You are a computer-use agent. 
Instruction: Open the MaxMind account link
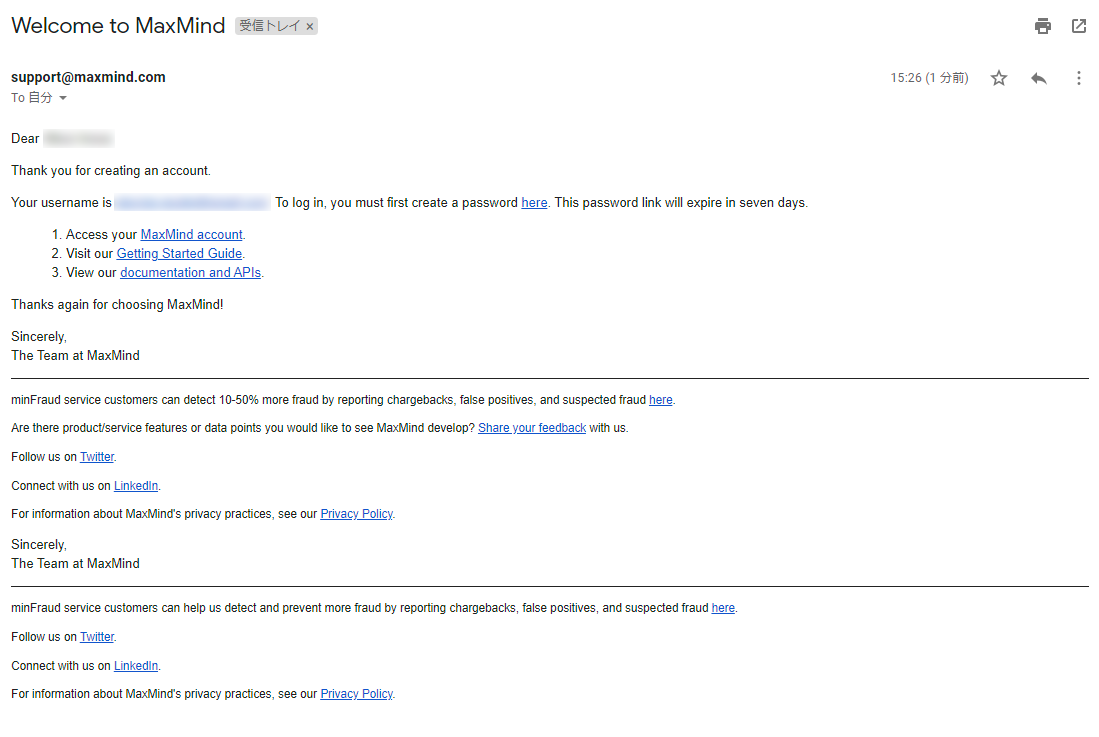click(191, 235)
